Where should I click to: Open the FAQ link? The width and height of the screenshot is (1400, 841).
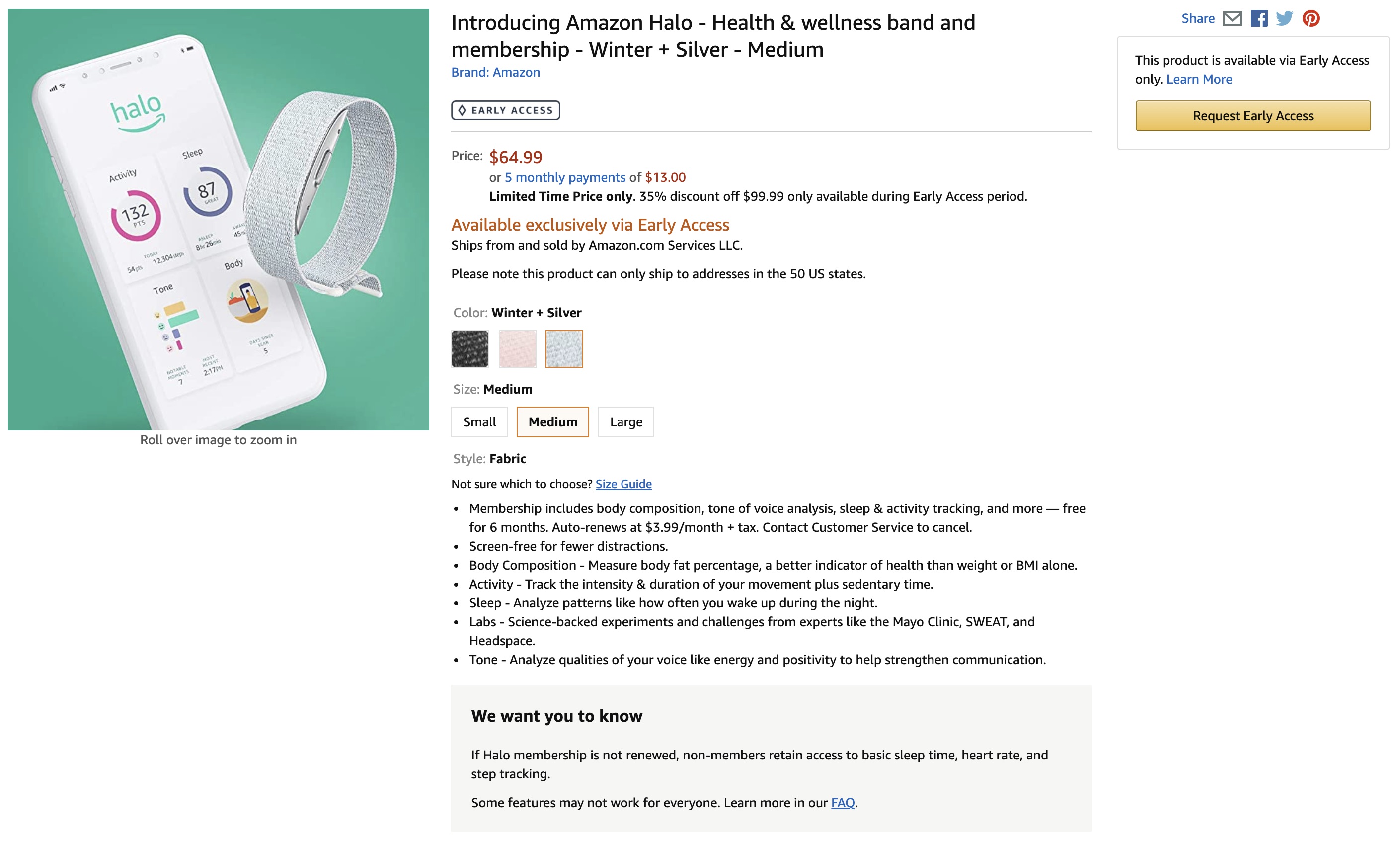pyautogui.click(x=842, y=802)
